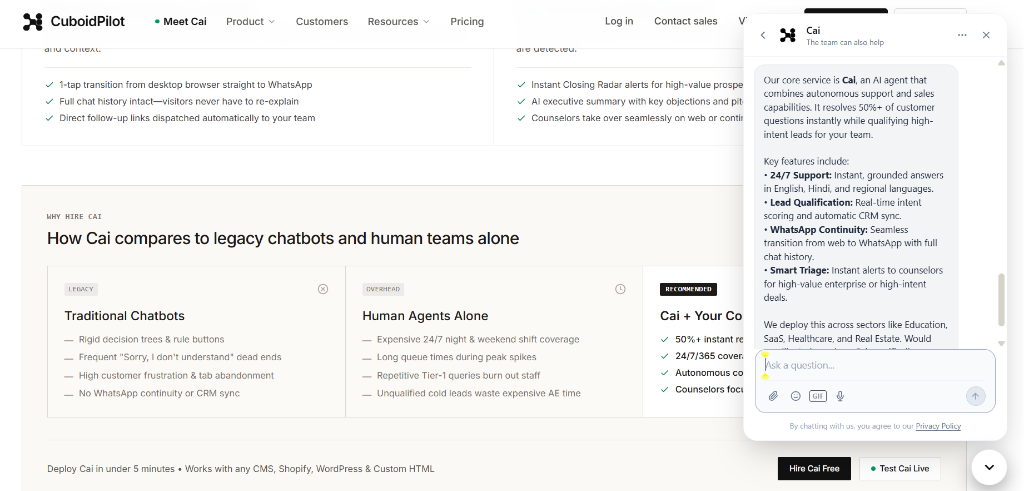Image resolution: width=1024 pixels, height=491 pixels.
Task: Click the CuboidPilot logo icon
Action: pos(33,22)
